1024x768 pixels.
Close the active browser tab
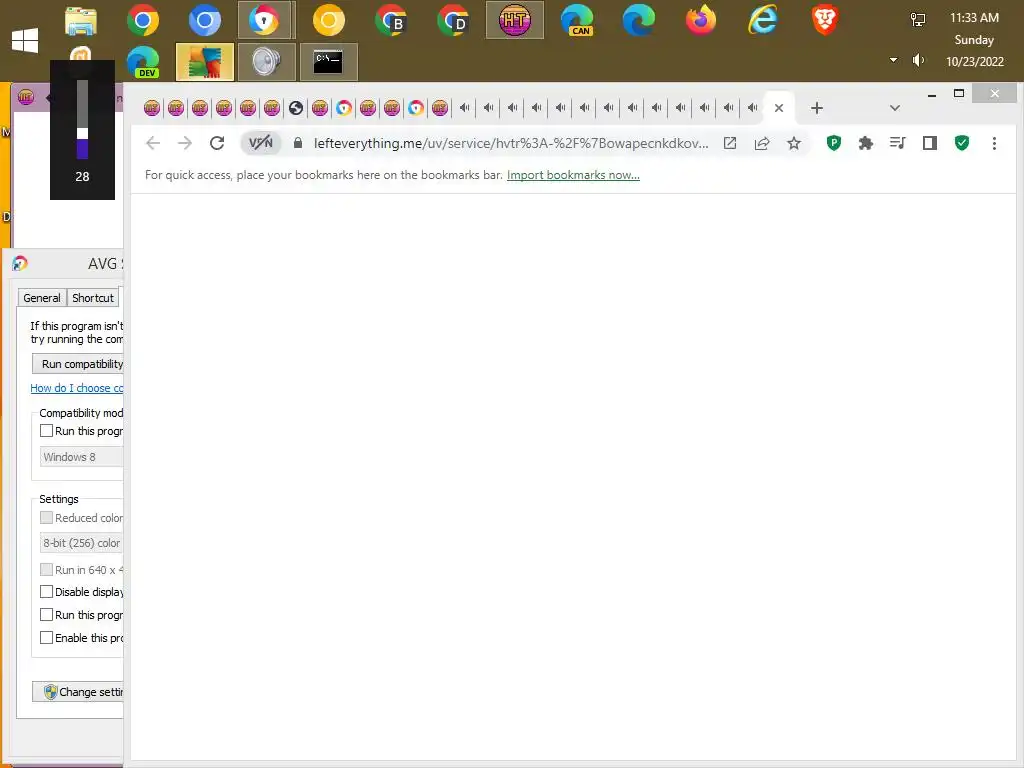click(778, 108)
